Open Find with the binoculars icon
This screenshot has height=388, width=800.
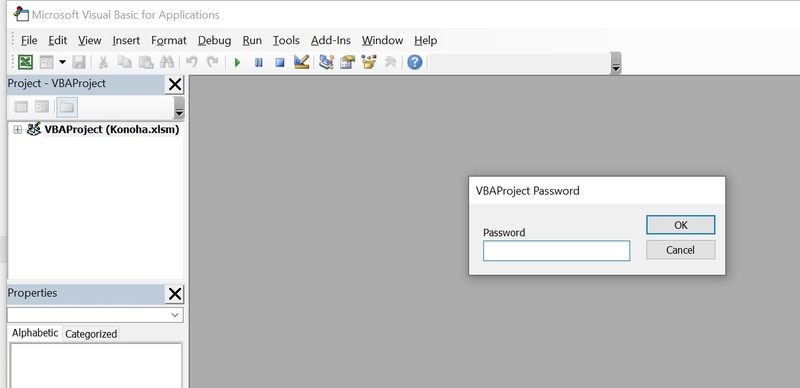pos(167,62)
